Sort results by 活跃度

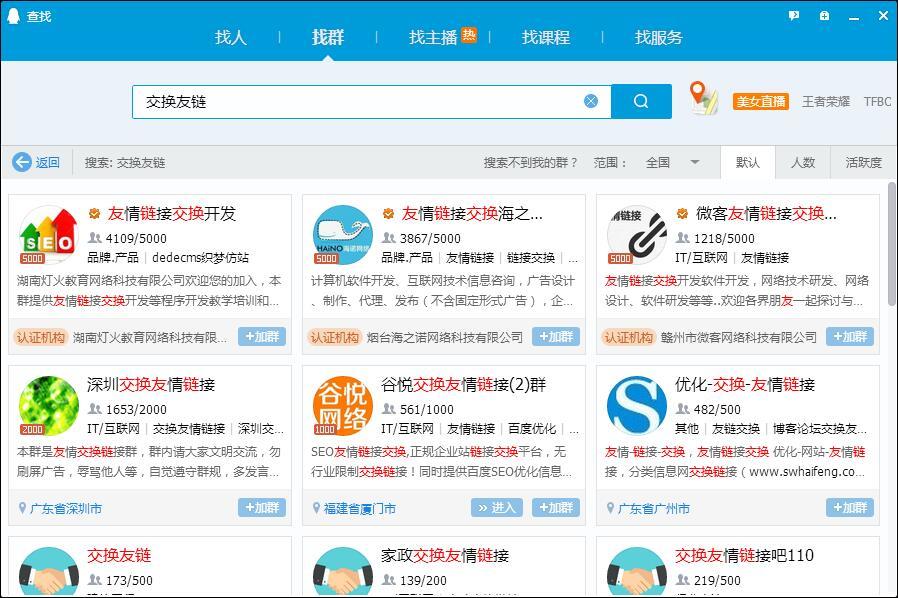866,161
